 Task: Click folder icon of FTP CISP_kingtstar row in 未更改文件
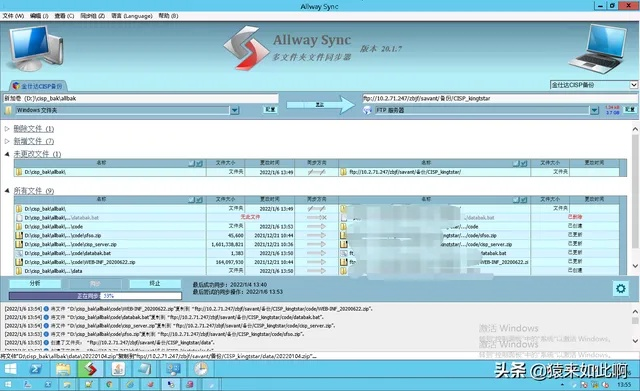pos(344,172)
